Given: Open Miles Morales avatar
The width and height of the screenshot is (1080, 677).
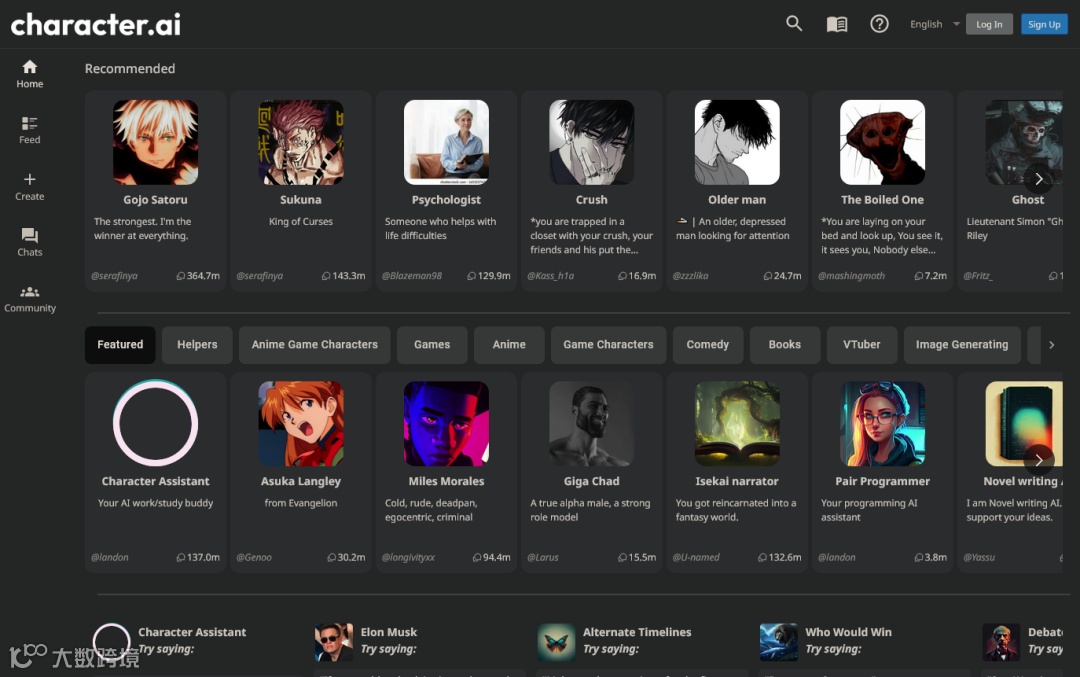Looking at the screenshot, I should coord(446,424).
